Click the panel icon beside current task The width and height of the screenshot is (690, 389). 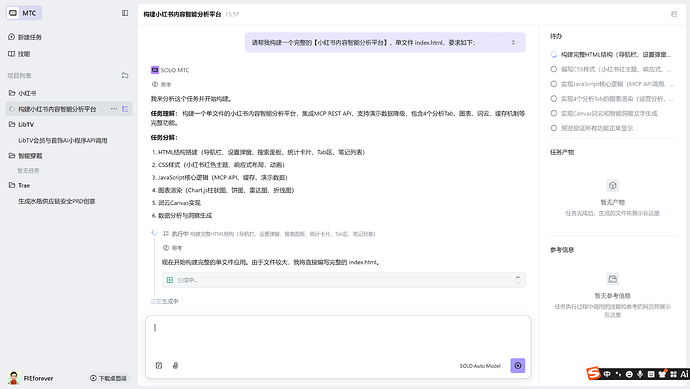125,109
